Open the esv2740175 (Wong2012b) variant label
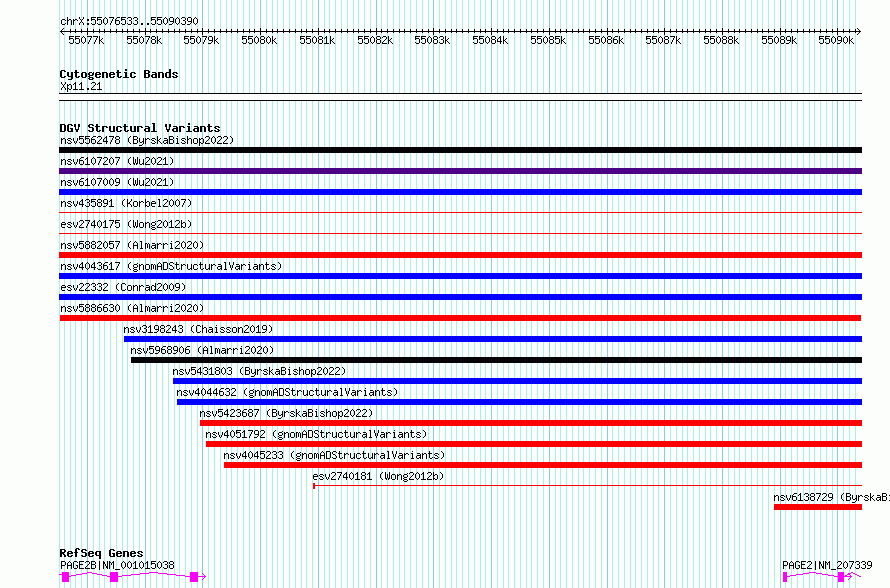Screen dimensions: 890x588 tap(126, 224)
